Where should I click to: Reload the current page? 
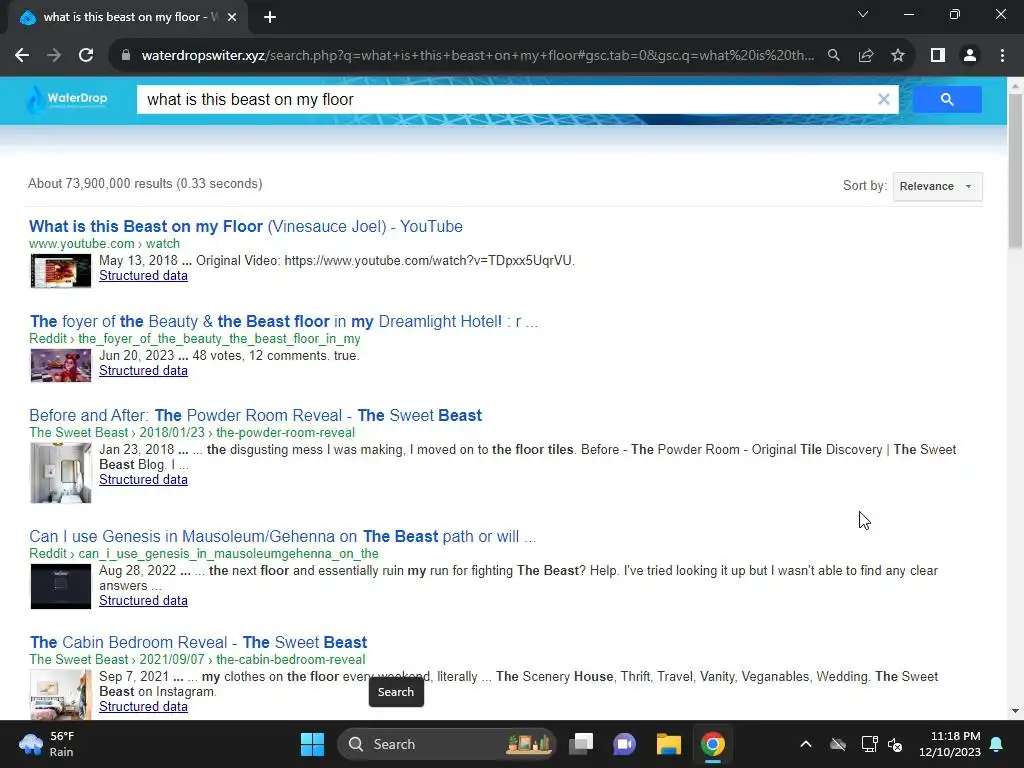click(x=86, y=56)
